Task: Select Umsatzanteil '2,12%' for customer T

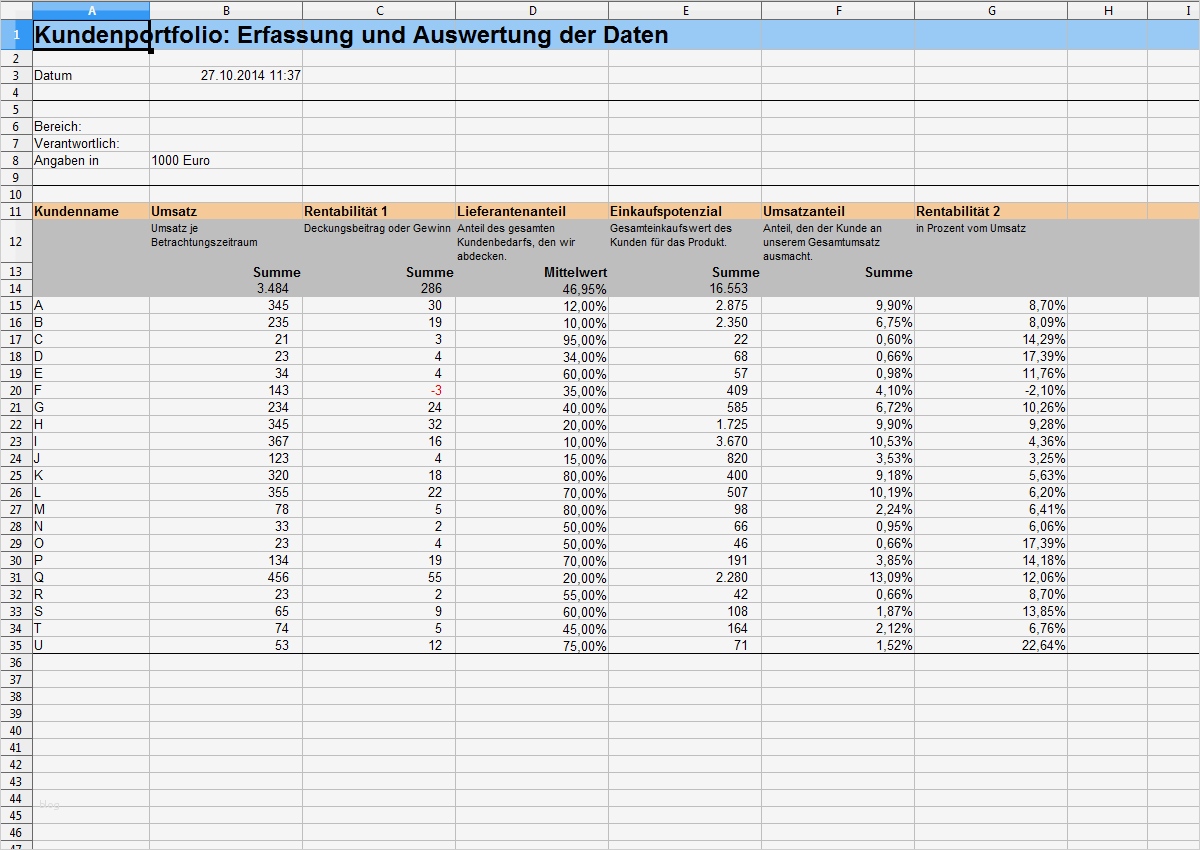Action: point(838,628)
